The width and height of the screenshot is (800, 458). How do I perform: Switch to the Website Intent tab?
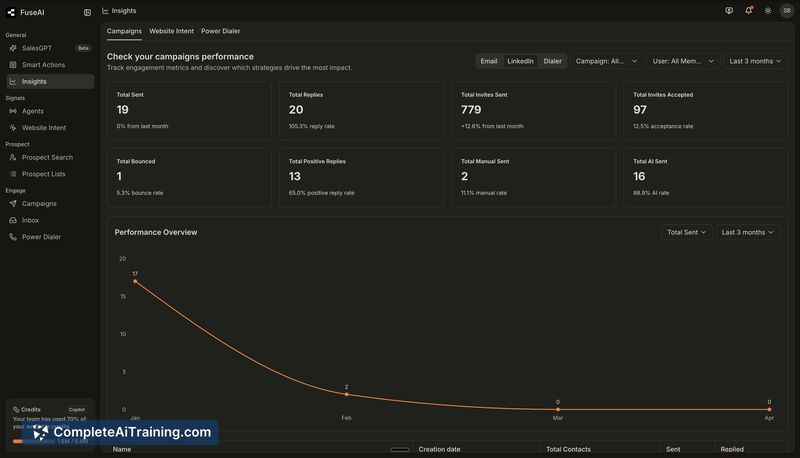point(171,31)
